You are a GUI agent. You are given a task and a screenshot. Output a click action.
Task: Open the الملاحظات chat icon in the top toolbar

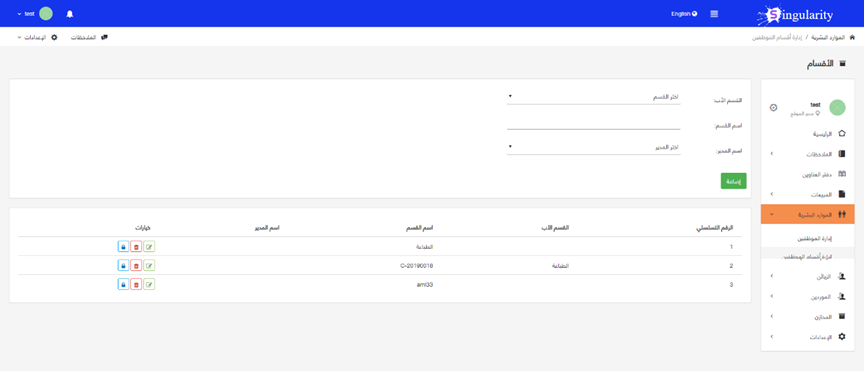click(x=105, y=37)
